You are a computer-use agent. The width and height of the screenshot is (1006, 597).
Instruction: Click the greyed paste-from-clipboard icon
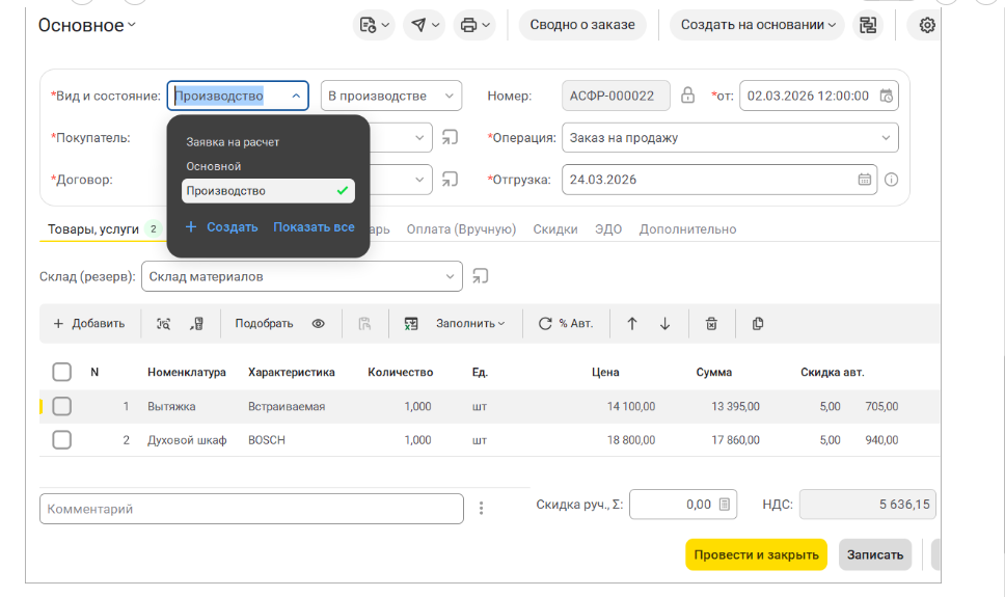click(364, 324)
